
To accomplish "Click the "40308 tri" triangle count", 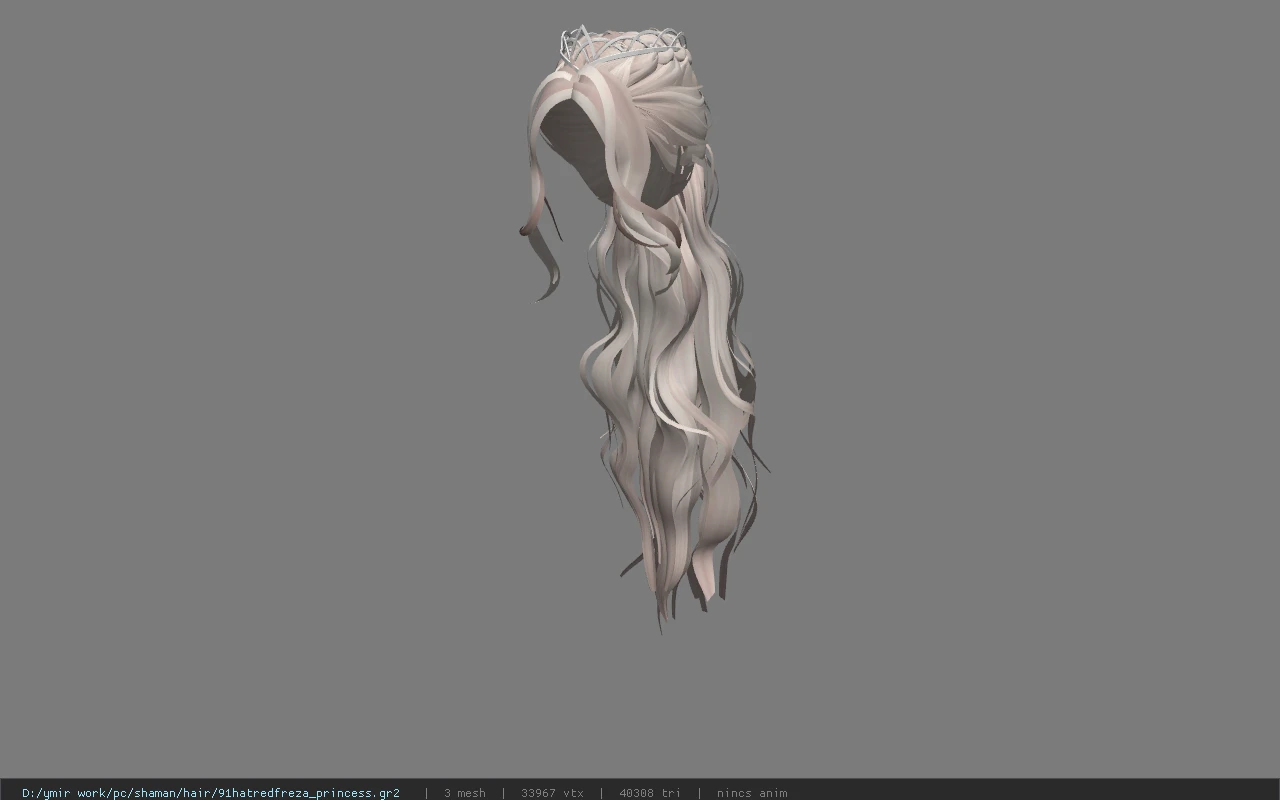I will [x=650, y=793].
